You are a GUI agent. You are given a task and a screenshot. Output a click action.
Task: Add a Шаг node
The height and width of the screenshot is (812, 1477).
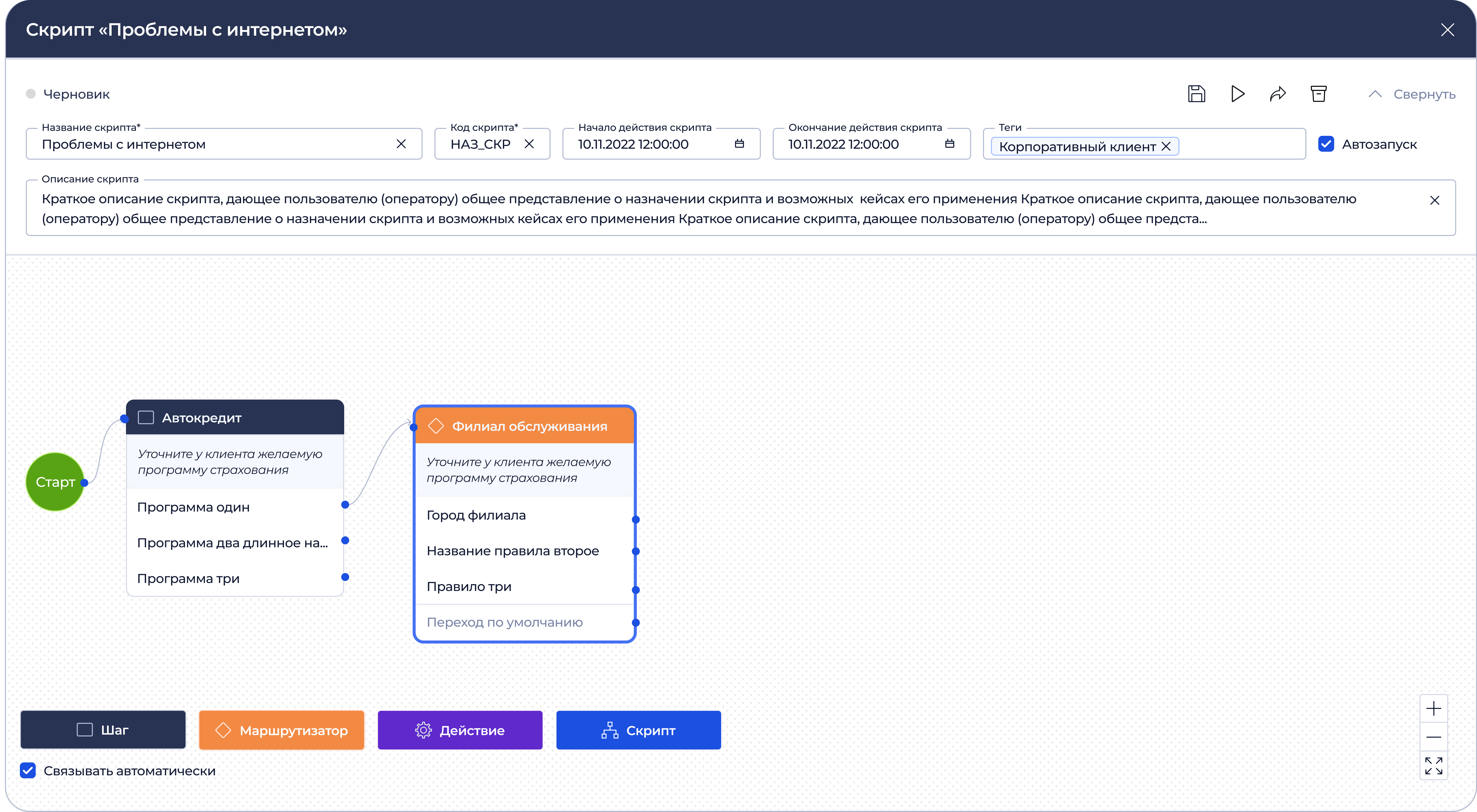pyautogui.click(x=103, y=730)
